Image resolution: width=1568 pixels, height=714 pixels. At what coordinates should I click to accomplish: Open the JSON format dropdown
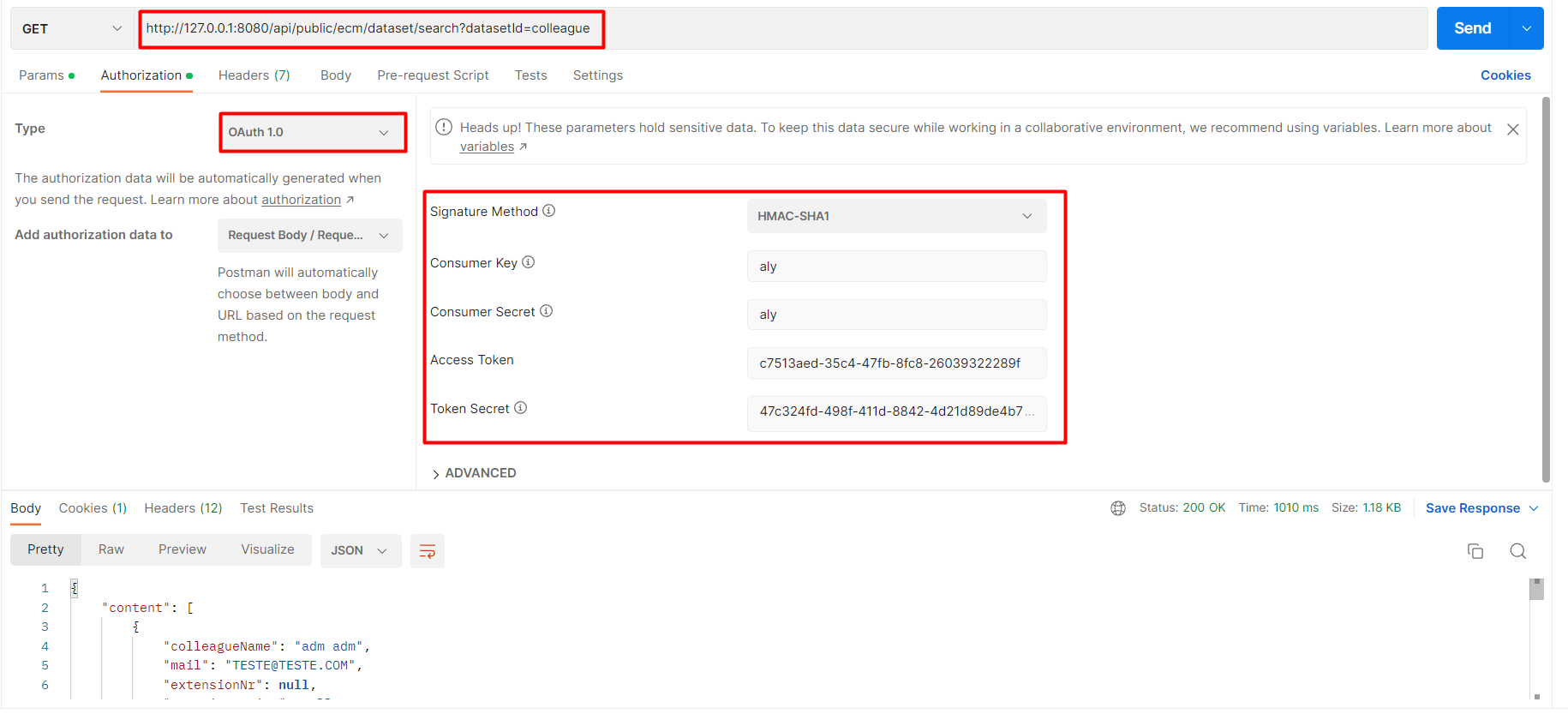tap(360, 550)
